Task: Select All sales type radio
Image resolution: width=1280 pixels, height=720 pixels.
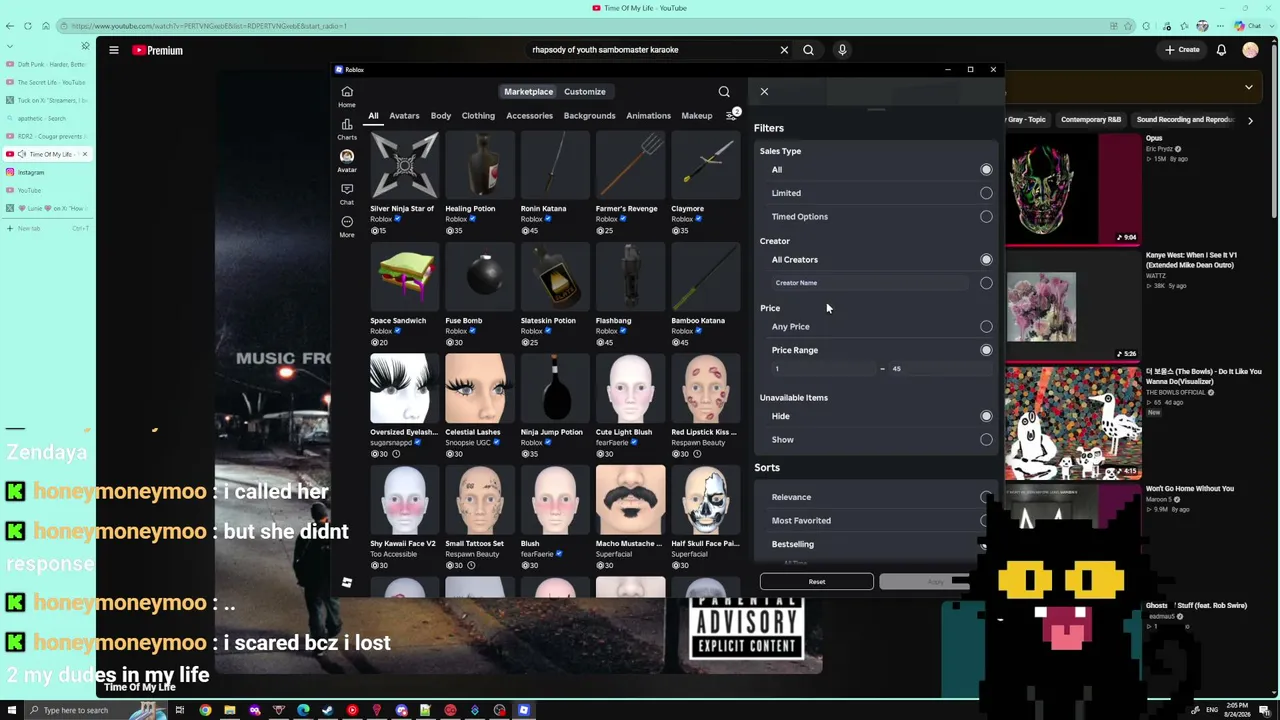Action: [986, 170]
